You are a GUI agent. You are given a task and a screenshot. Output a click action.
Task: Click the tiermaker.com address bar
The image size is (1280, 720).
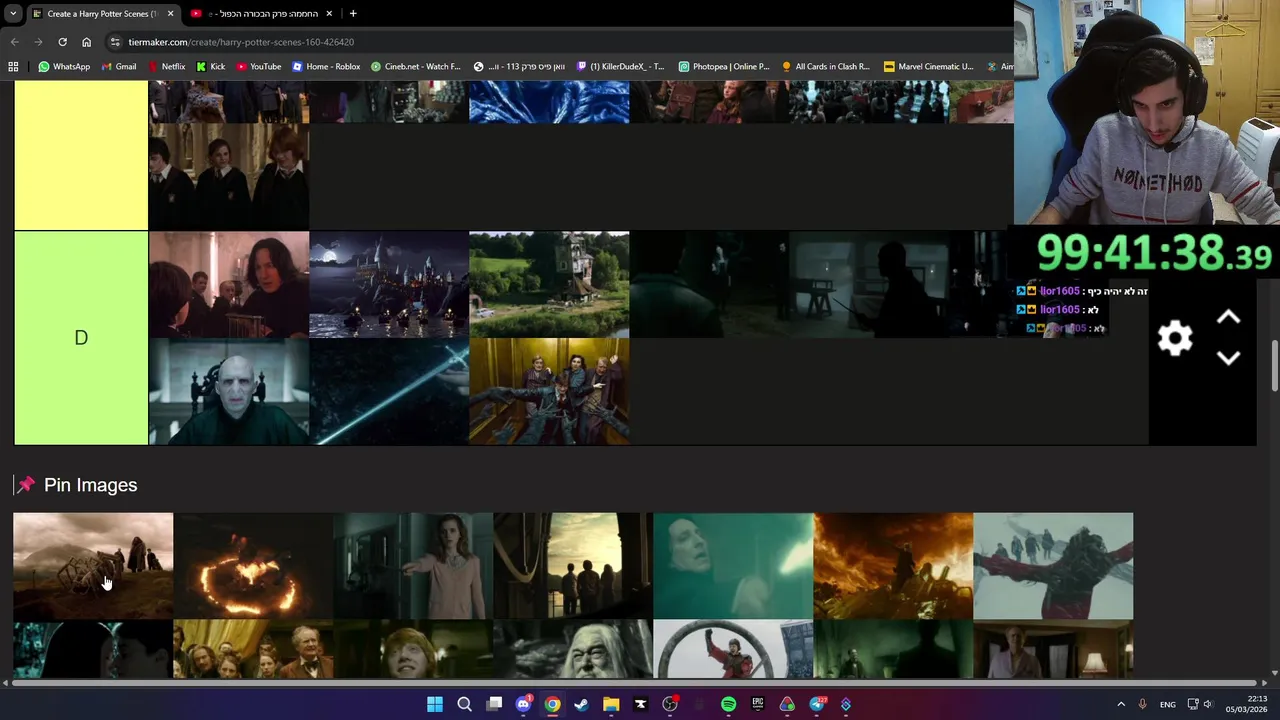[x=560, y=42]
